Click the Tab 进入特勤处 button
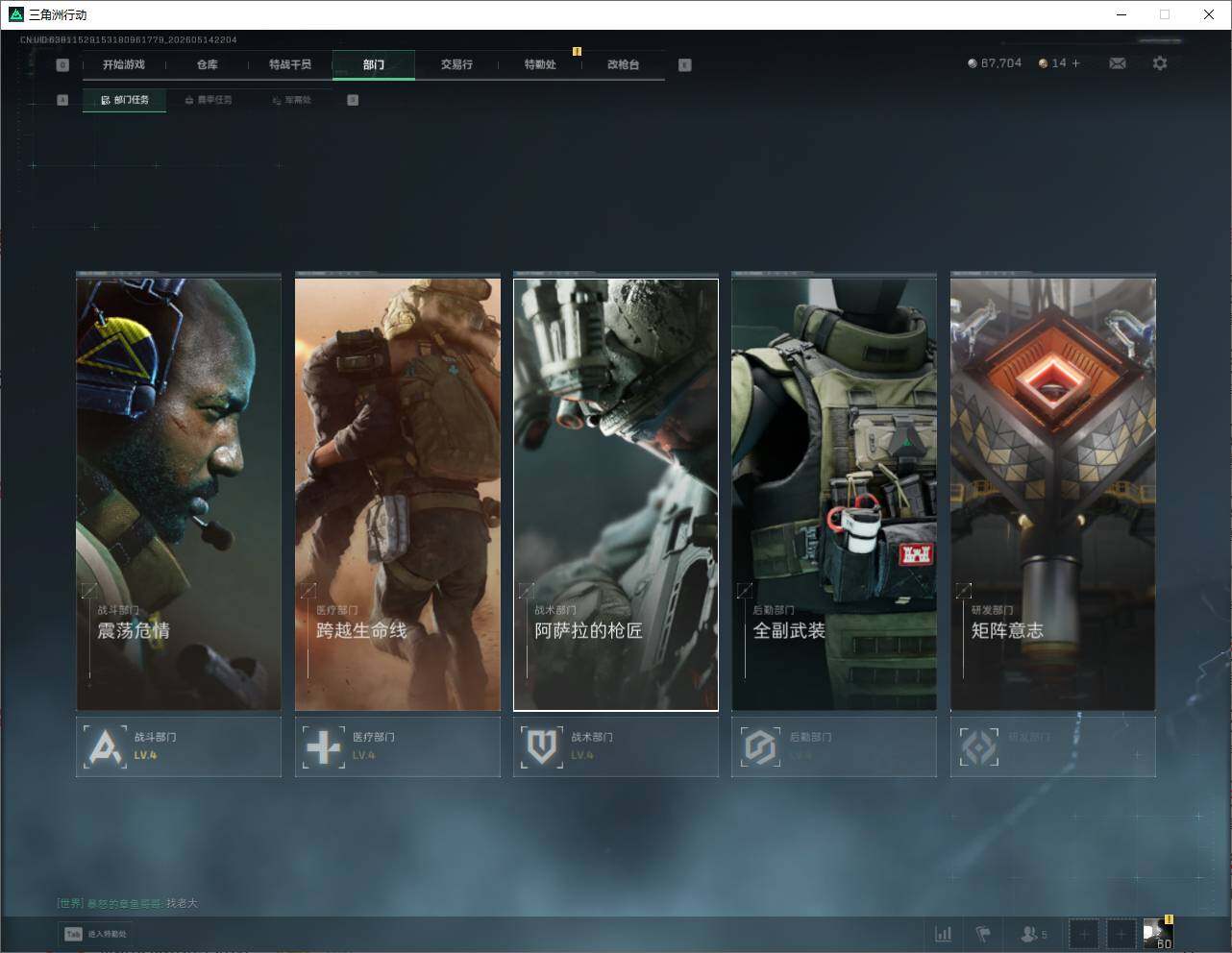This screenshot has width=1232, height=953. [x=95, y=934]
